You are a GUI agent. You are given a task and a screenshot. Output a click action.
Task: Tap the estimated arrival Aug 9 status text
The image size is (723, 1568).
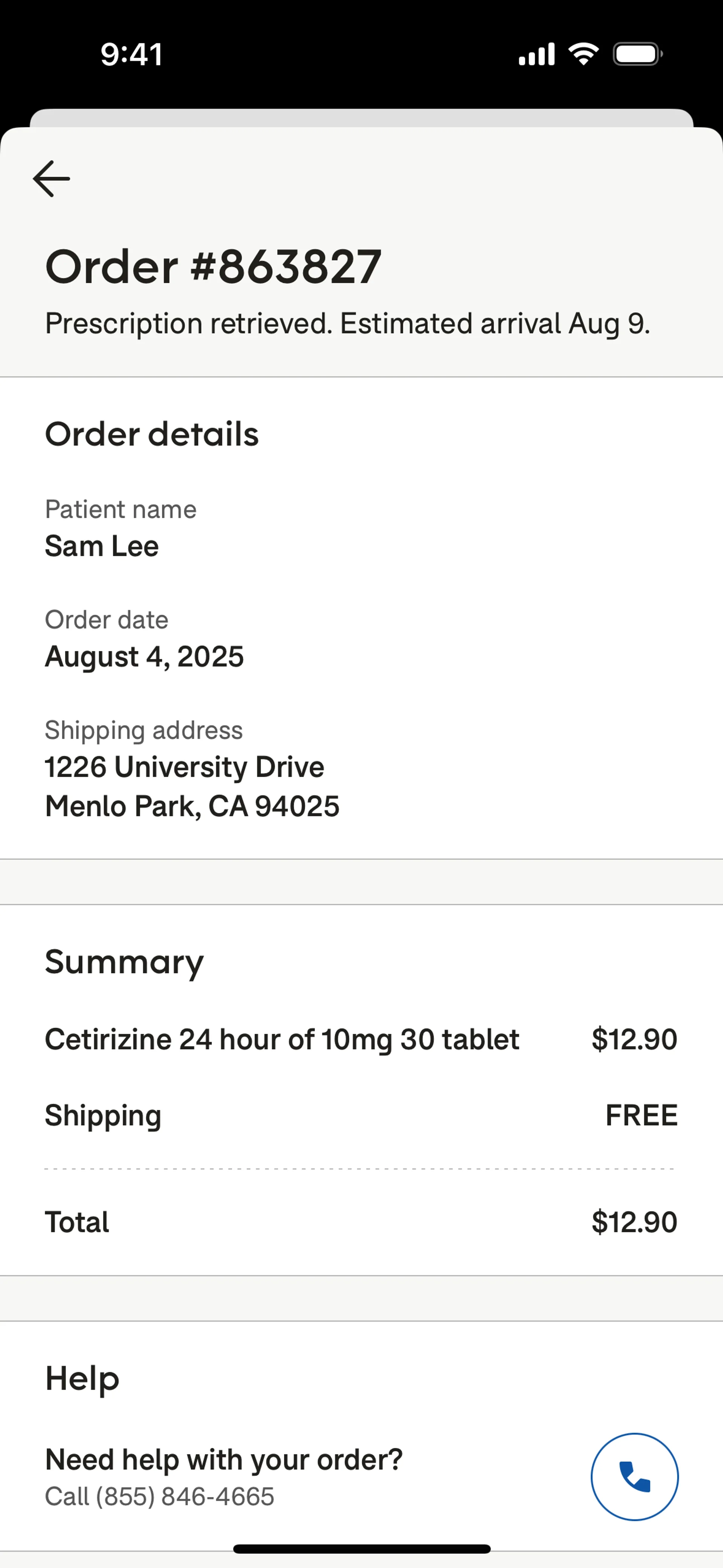(348, 323)
